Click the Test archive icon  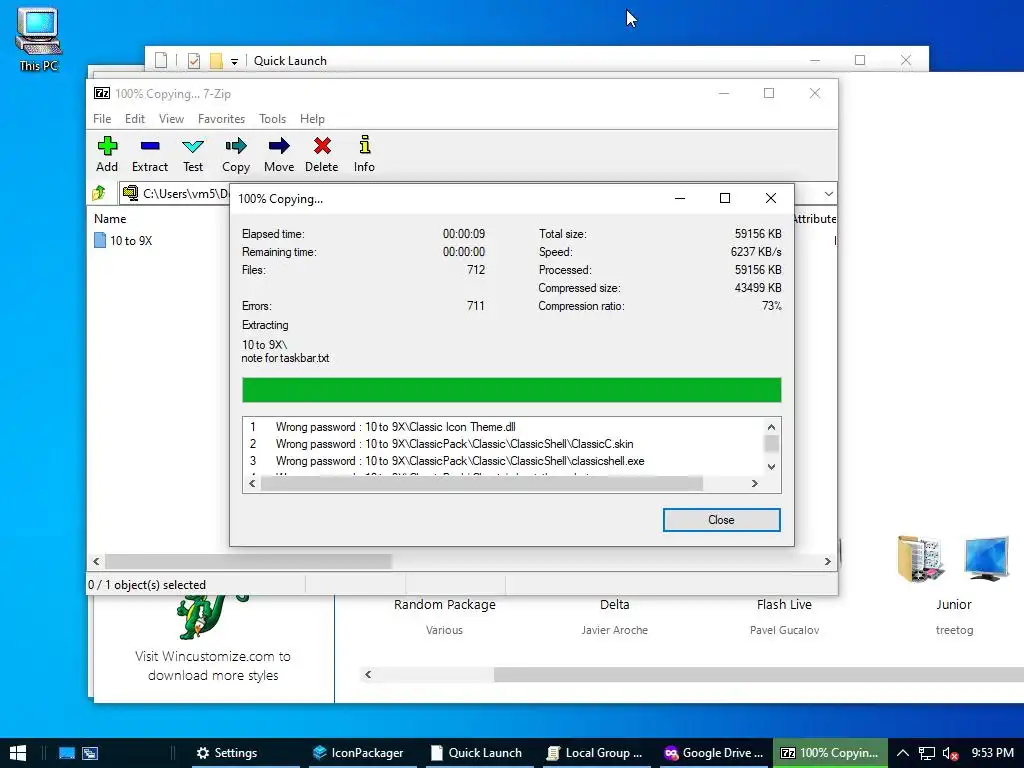[x=193, y=154]
